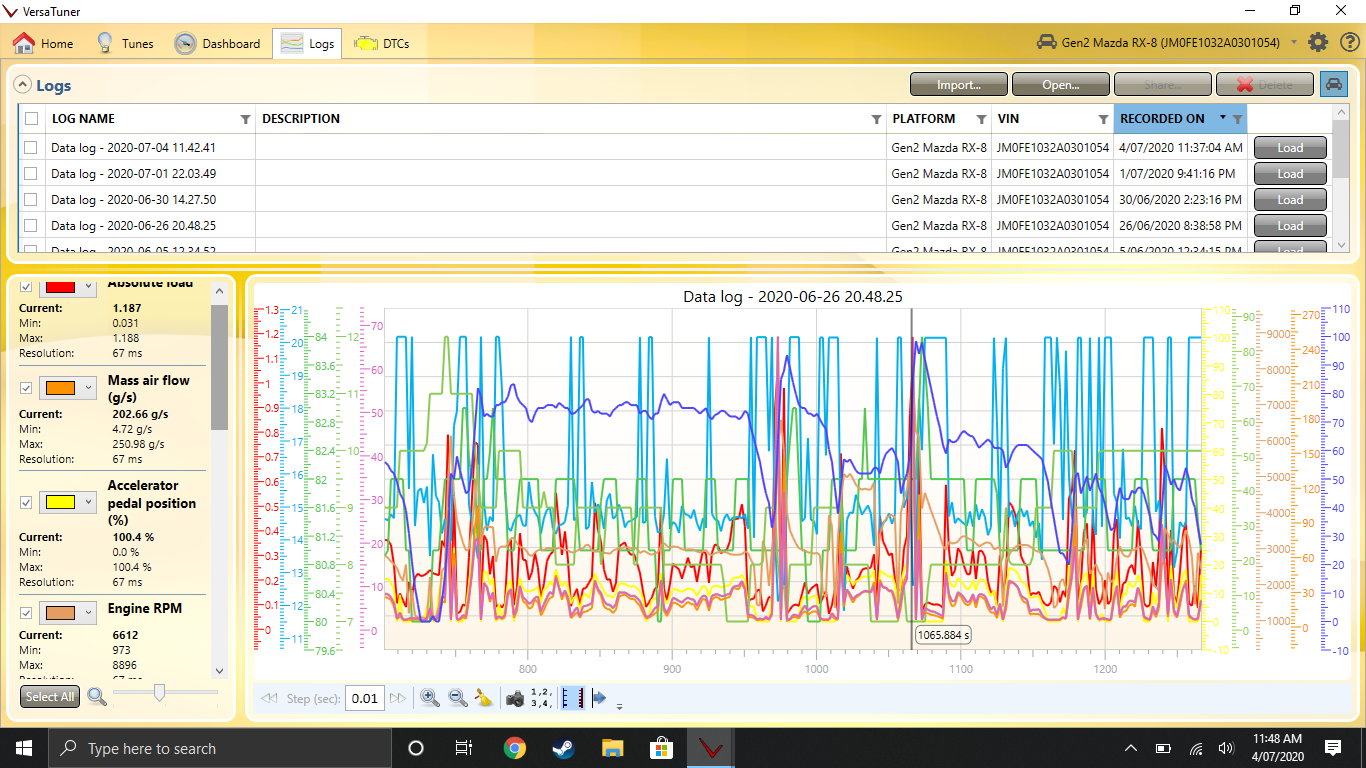Click the blue car filter button in Logs
The image size is (1366, 768).
point(1334,85)
